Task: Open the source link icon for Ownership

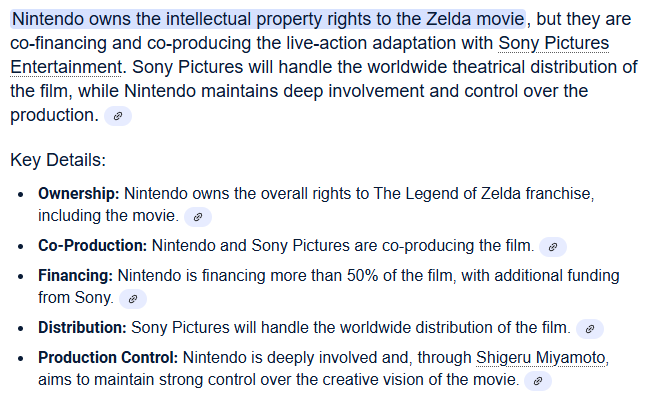Action: [x=198, y=216]
